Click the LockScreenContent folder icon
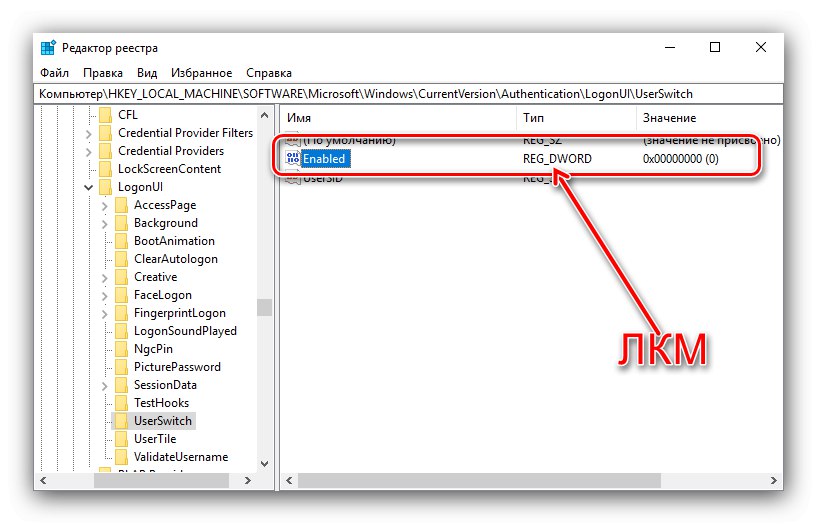Screen dimensions: 817x524 (105, 169)
